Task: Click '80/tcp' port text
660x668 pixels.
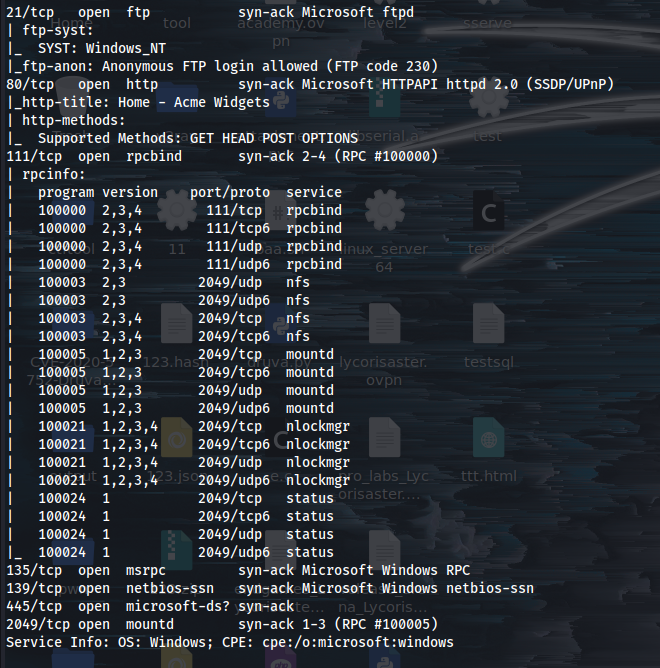Action: [30, 84]
